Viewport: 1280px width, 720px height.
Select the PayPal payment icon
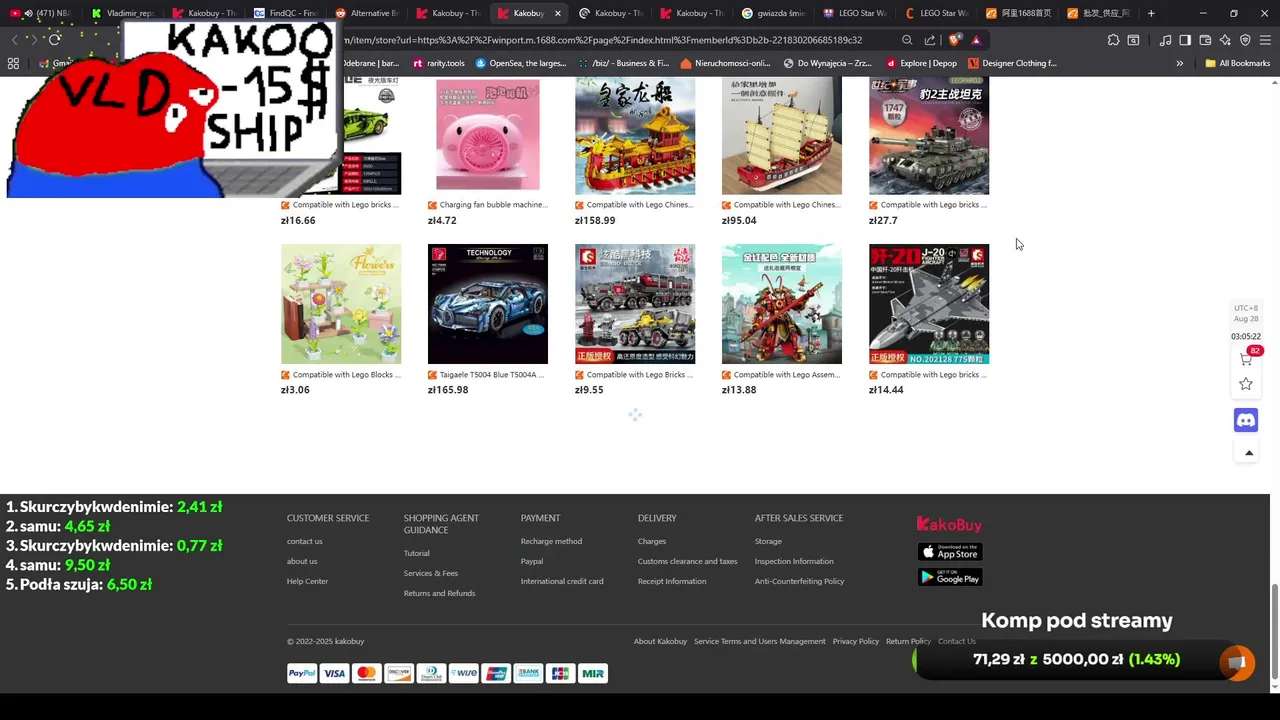[x=302, y=673]
